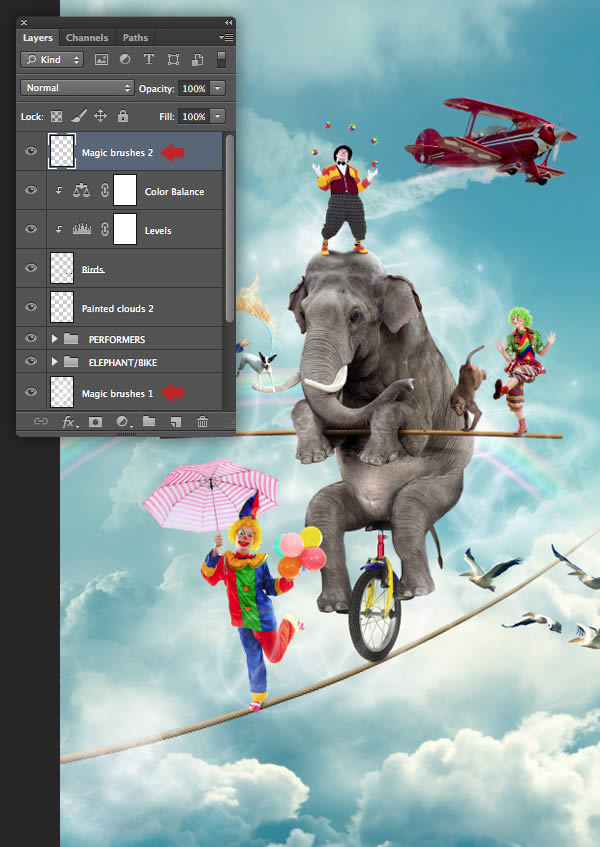The height and width of the screenshot is (847, 600).
Task: Select the Painted clouds 2 layer thumbnail
Action: (x=62, y=307)
